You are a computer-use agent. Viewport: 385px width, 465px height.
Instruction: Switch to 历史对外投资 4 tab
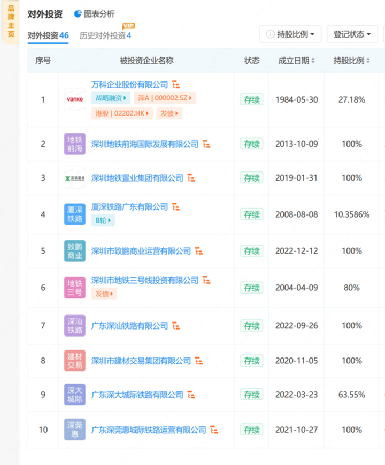pyautogui.click(x=105, y=35)
